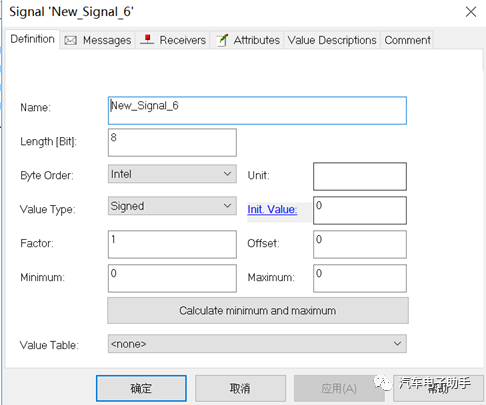The width and height of the screenshot is (486, 405).
Task: Expand the Byte Order dropdown
Action: [172, 174]
